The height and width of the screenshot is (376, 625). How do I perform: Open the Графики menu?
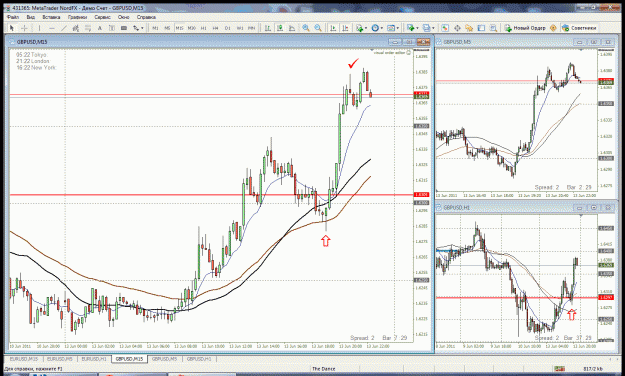pos(77,17)
